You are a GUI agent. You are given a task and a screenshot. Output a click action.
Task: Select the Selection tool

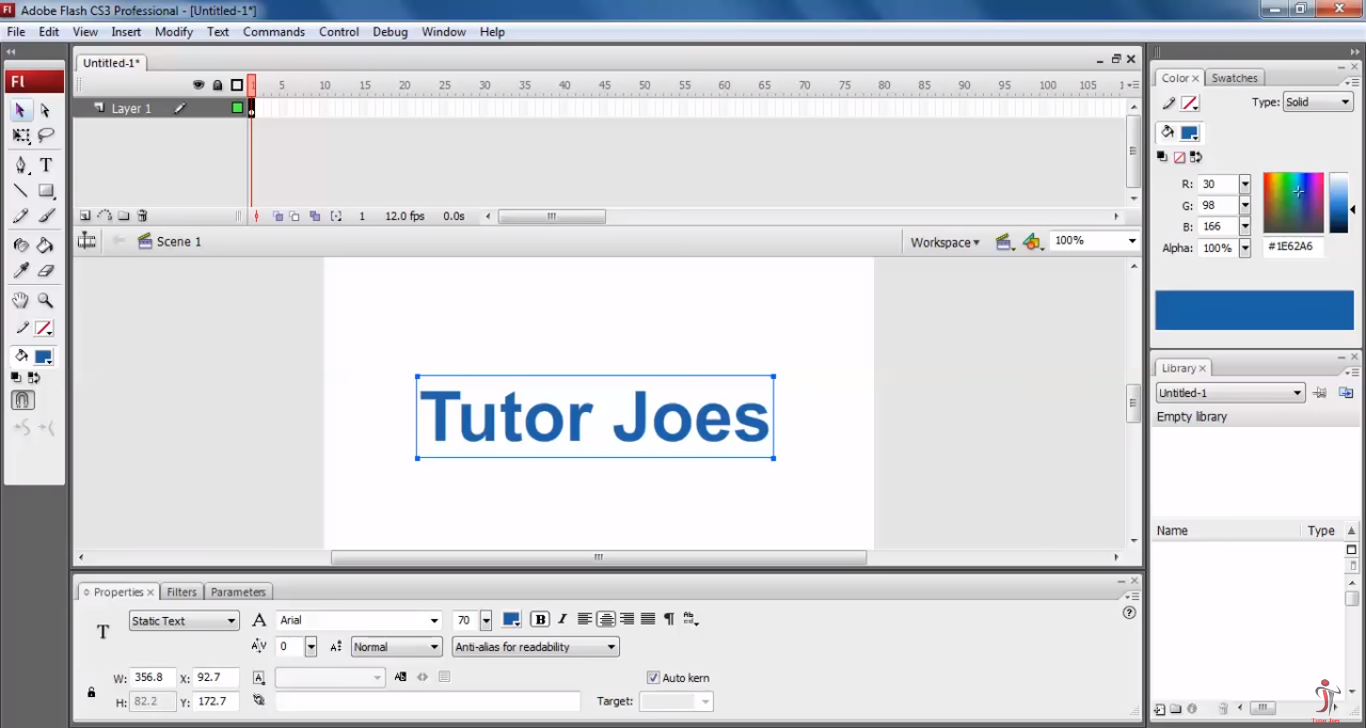[21, 110]
